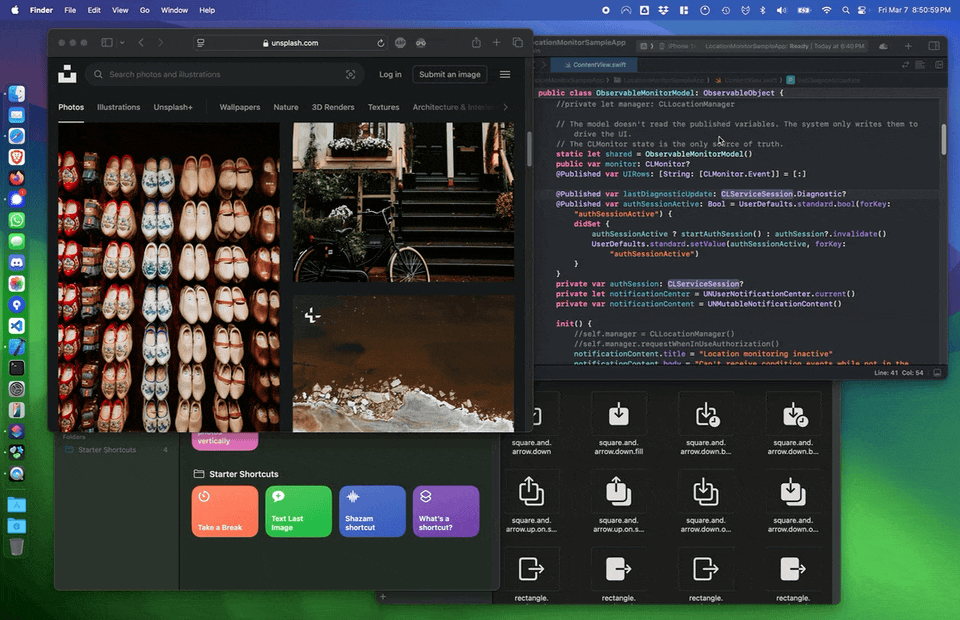Reload the unsplash.com page

381,43
